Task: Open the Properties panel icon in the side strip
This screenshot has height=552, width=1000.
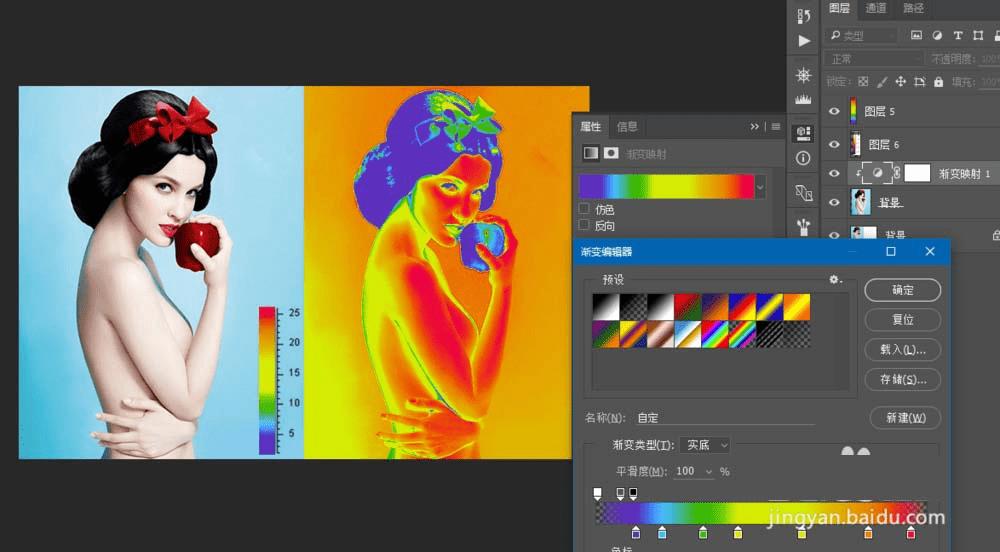Action: (x=804, y=133)
